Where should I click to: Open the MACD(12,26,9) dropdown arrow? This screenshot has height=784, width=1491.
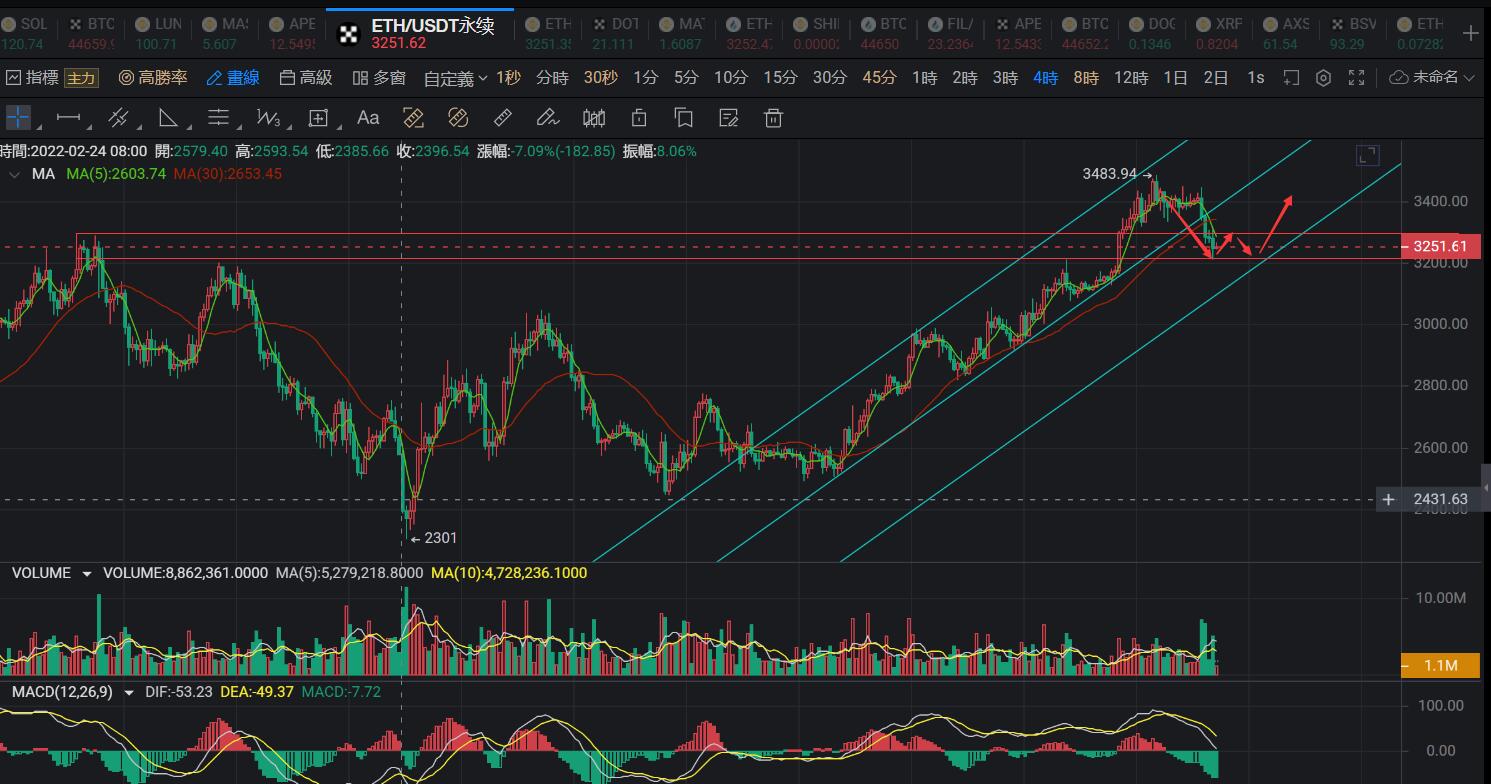pyautogui.click(x=128, y=692)
